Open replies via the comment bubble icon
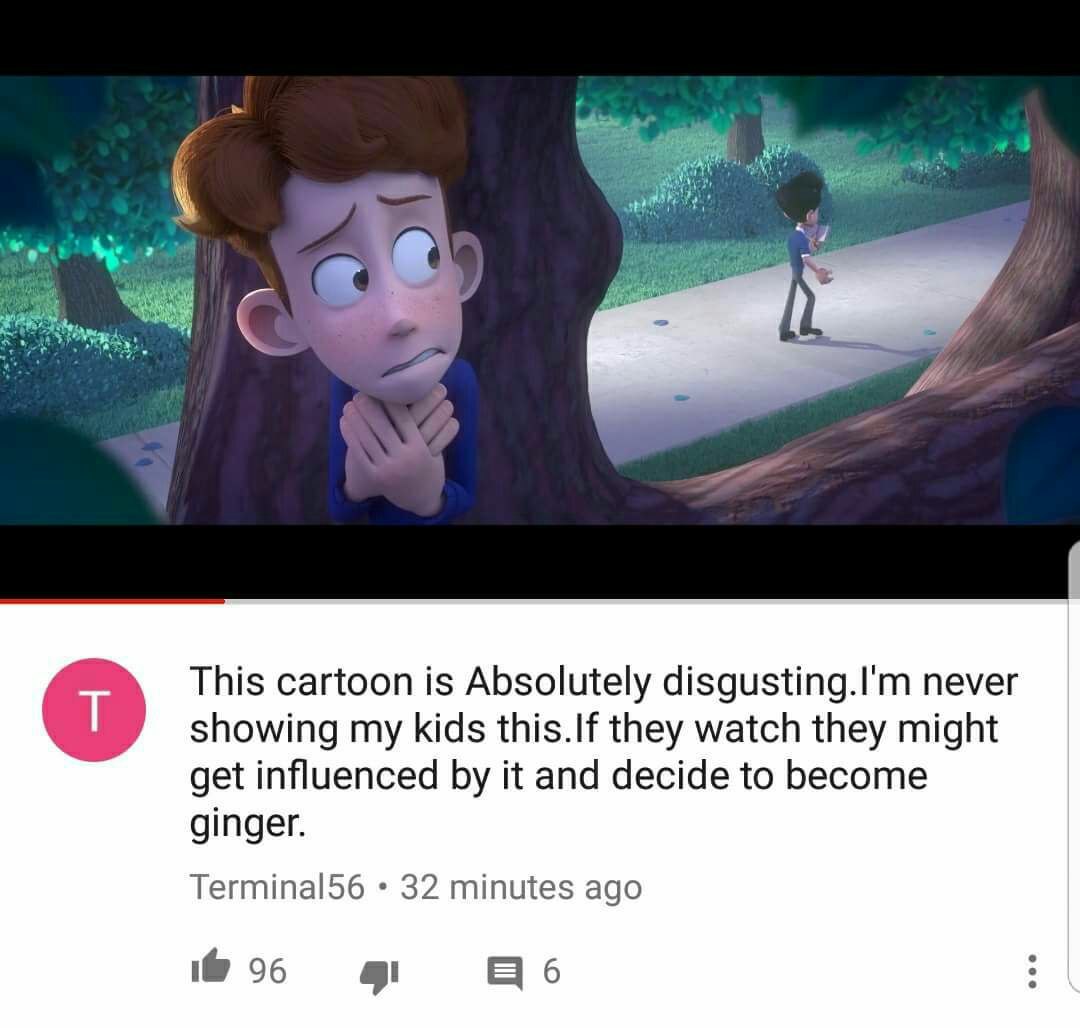This screenshot has height=1028, width=1080. coord(505,973)
